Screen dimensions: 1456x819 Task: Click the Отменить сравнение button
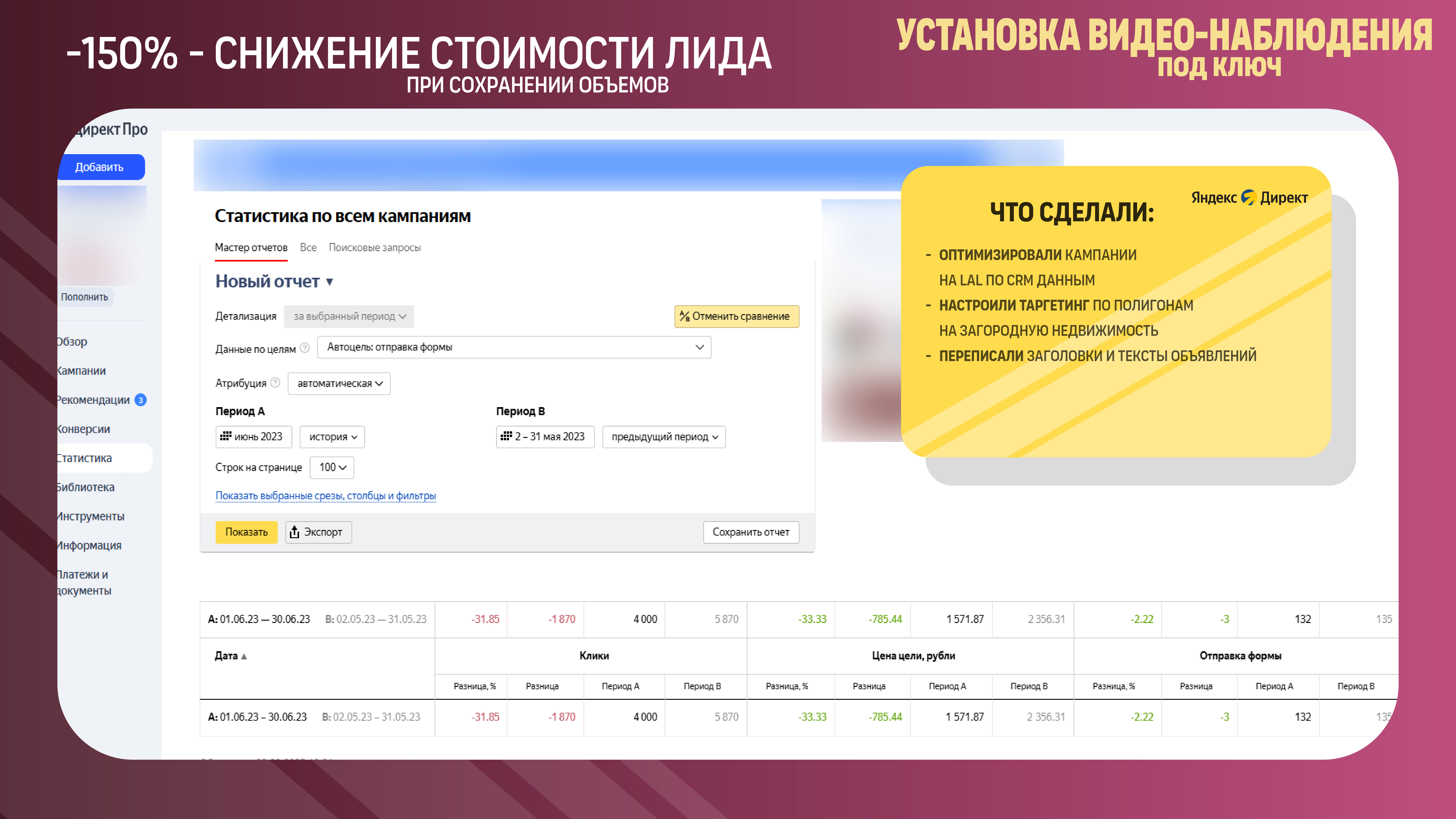click(737, 316)
